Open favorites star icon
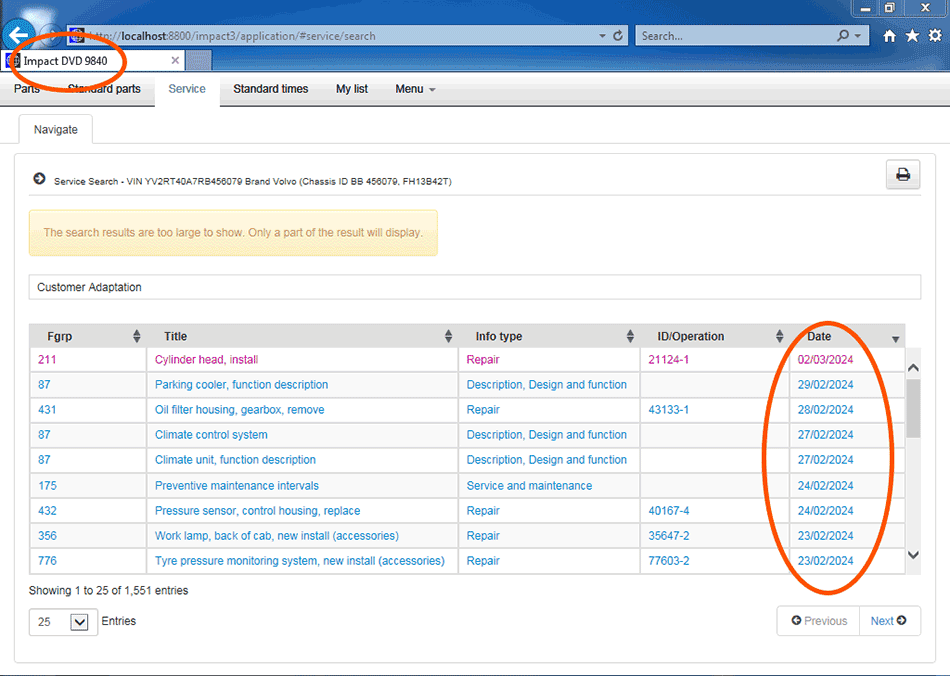 pos(912,36)
